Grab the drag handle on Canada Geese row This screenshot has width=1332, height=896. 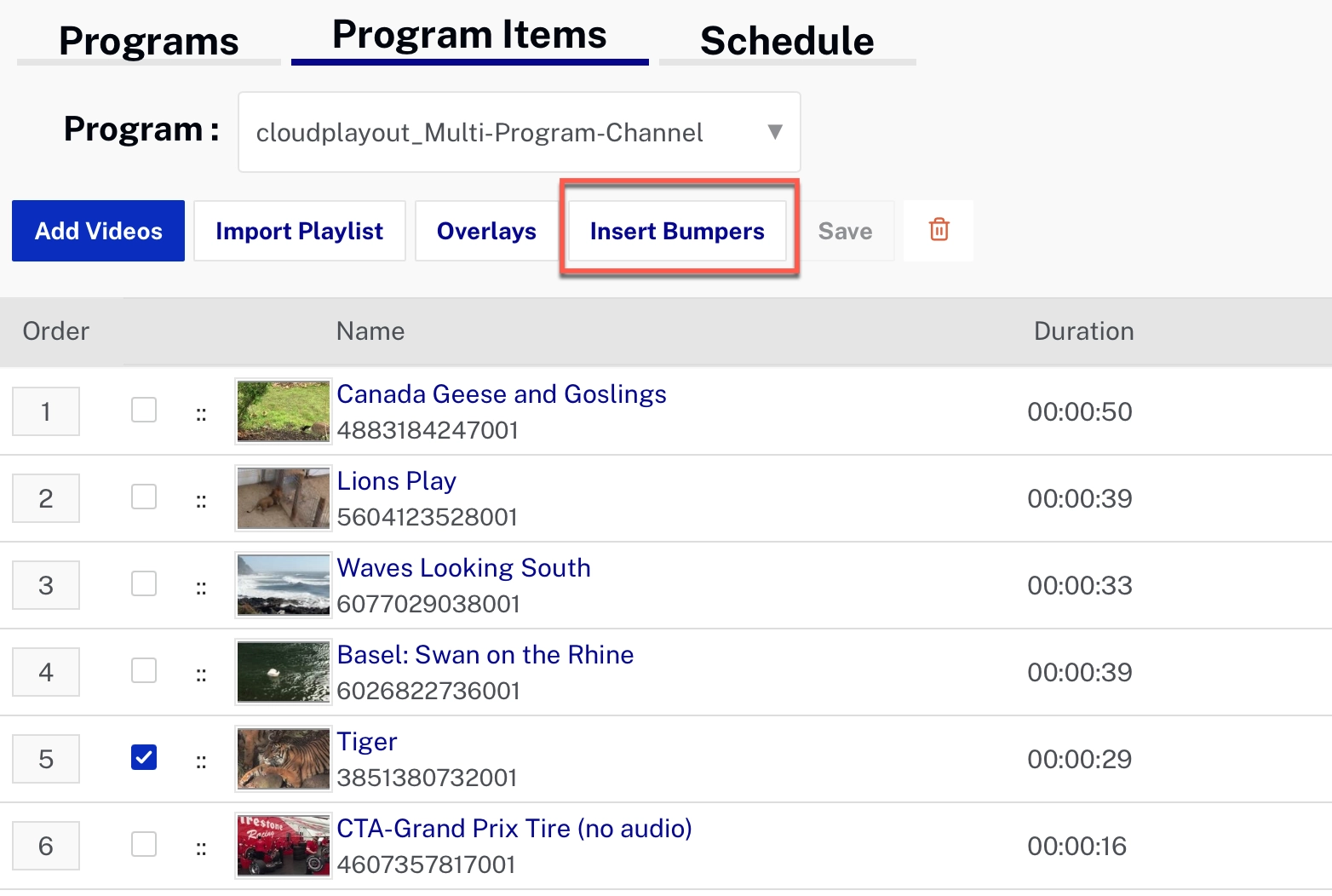[x=201, y=411]
